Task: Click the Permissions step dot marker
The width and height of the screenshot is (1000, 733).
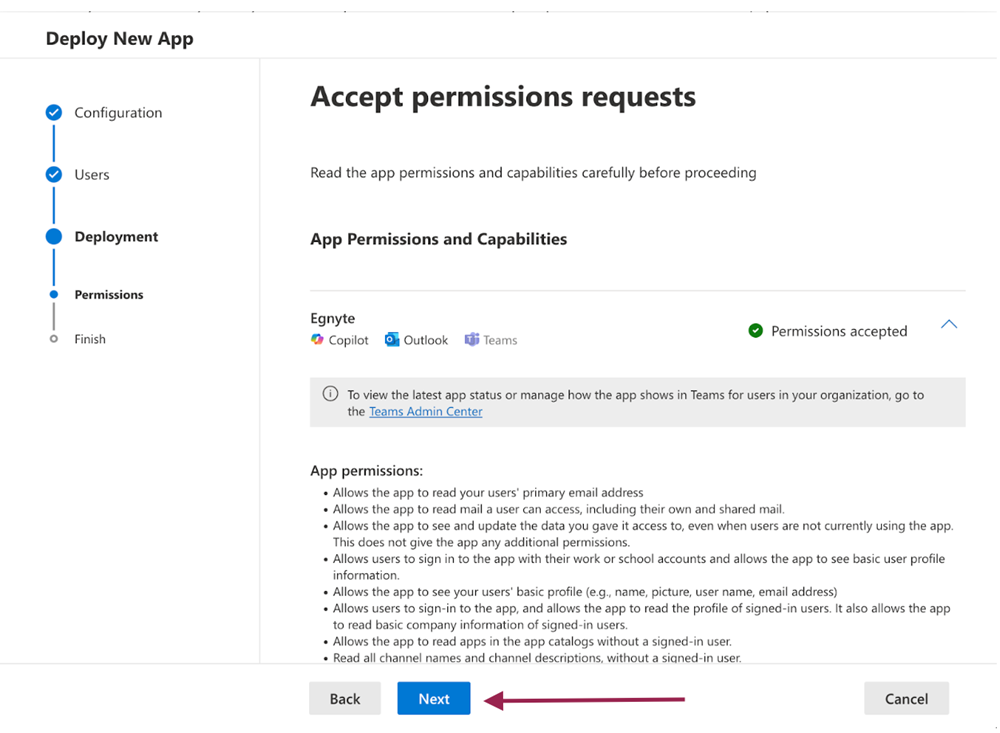Action: tap(54, 295)
